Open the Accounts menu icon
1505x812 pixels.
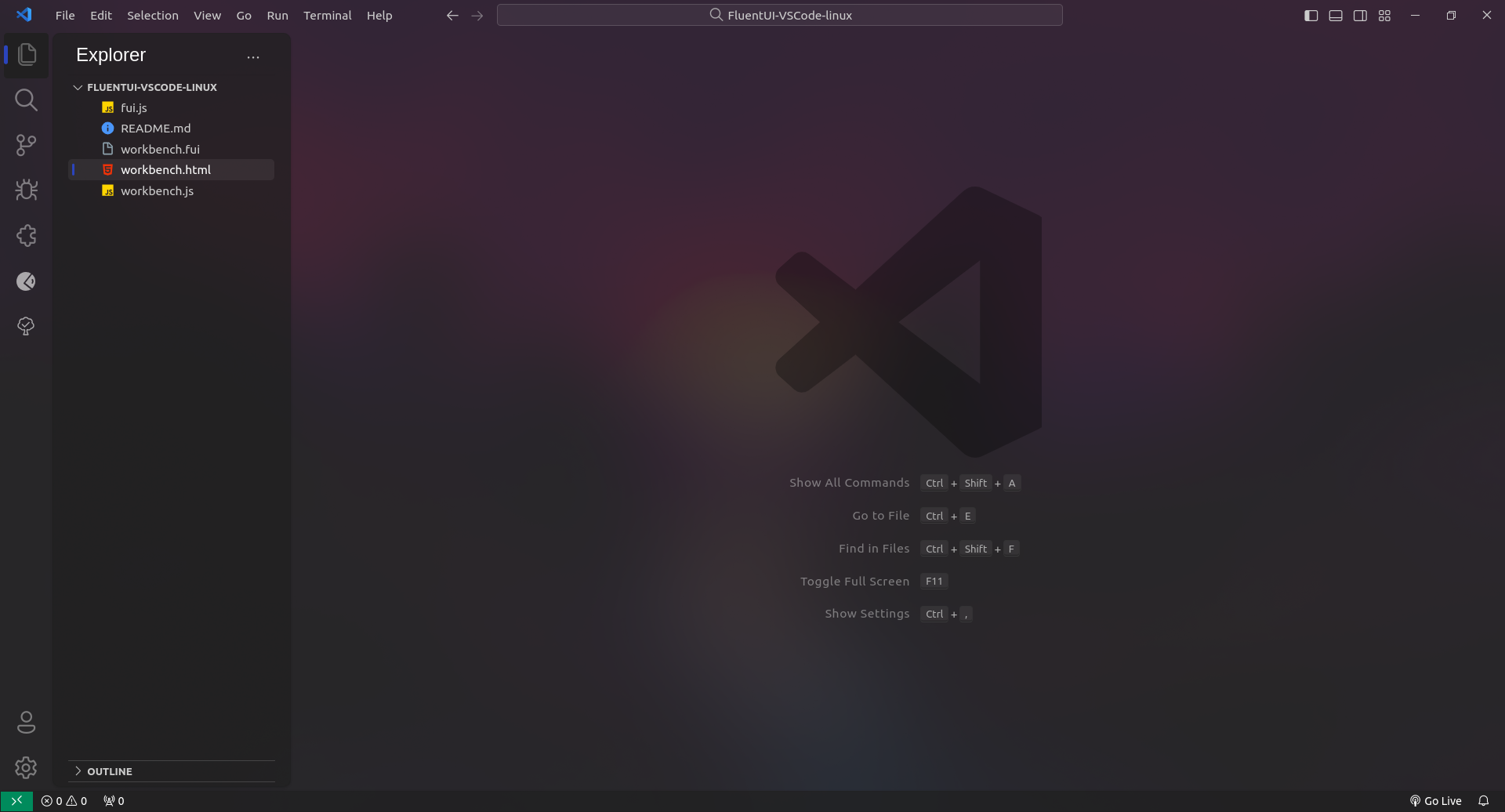27,722
